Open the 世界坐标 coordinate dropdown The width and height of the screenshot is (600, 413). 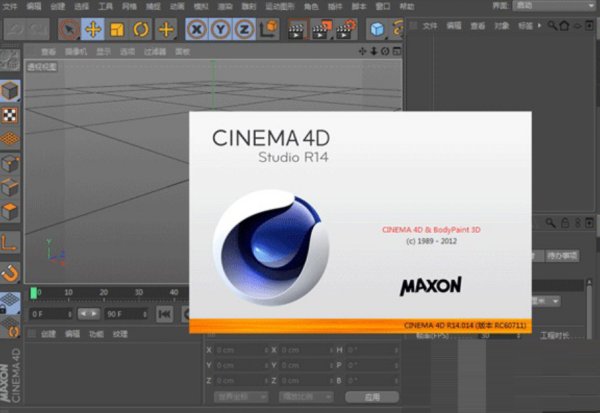click(241, 397)
